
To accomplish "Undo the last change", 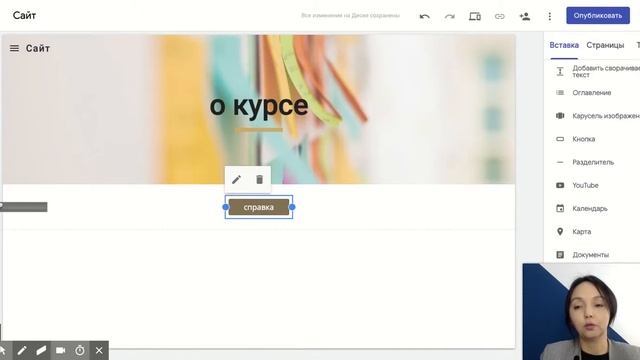I will [x=424, y=16].
